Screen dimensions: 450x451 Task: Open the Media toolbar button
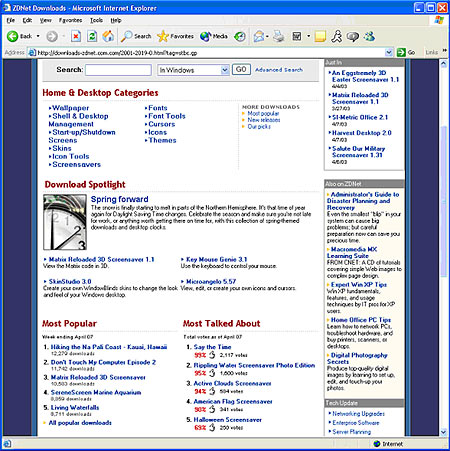point(214,36)
